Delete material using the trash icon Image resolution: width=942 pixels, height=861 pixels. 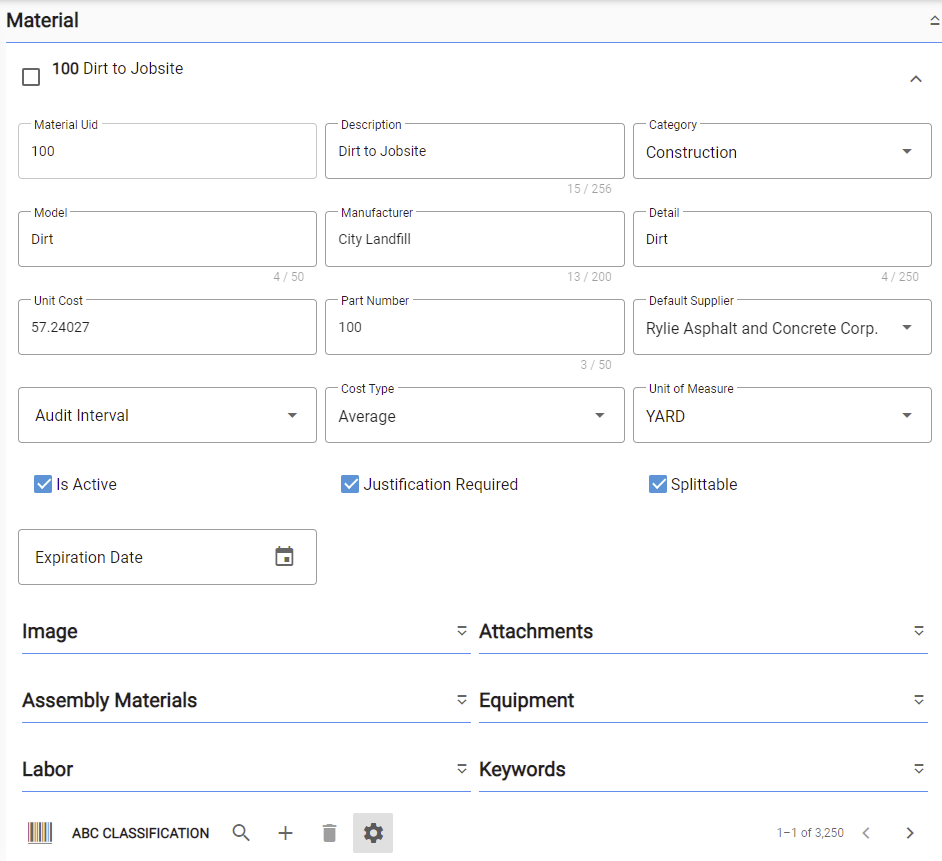tap(329, 833)
